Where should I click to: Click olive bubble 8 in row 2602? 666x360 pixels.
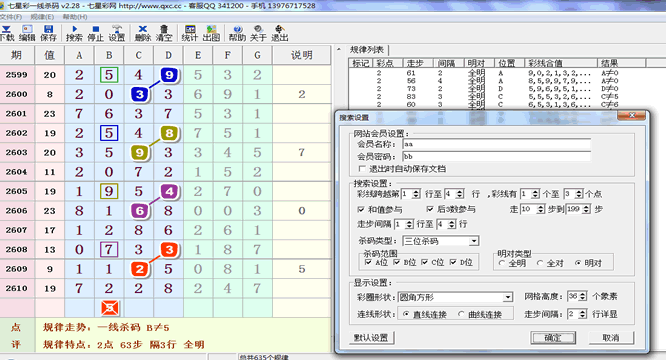(169, 133)
